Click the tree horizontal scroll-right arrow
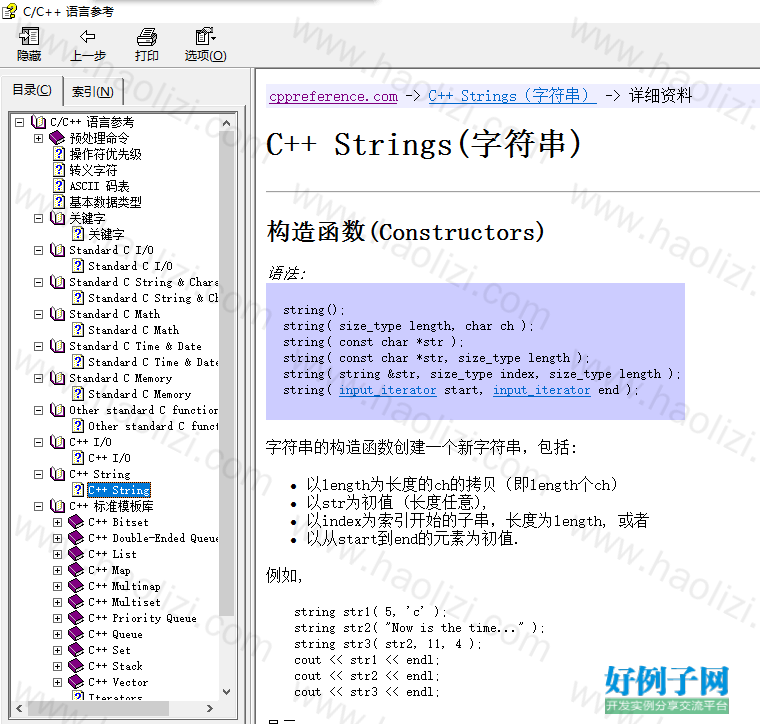The width and height of the screenshot is (760, 724). click(x=210, y=708)
